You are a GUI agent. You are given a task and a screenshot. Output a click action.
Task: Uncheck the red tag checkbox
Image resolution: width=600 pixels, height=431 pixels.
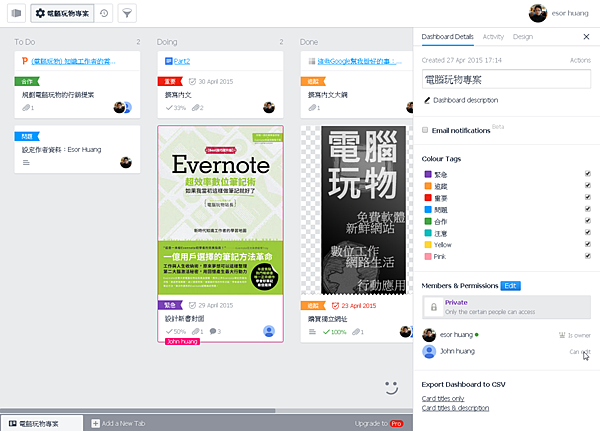(x=588, y=197)
